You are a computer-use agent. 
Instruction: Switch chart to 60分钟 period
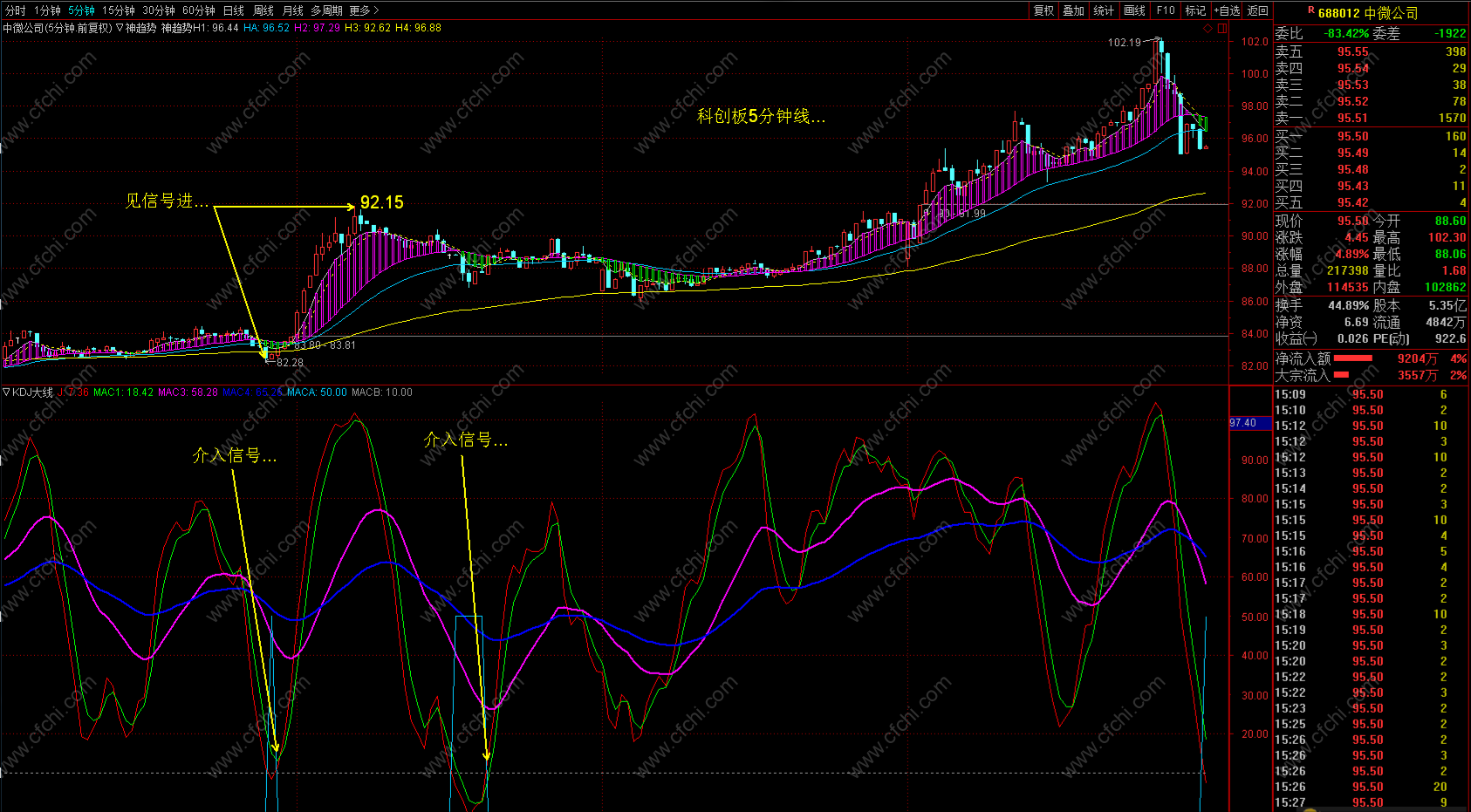tap(199, 10)
